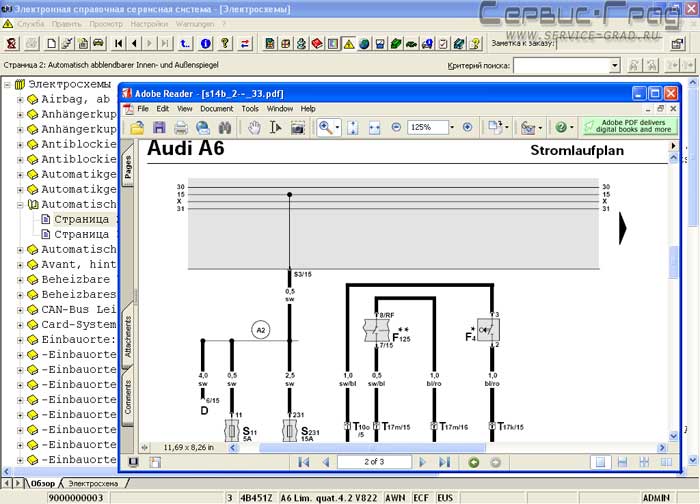Click the red-blue swap arrows toolbar icon
Image resolution: width=700 pixels, height=504 pixels.
(245, 43)
